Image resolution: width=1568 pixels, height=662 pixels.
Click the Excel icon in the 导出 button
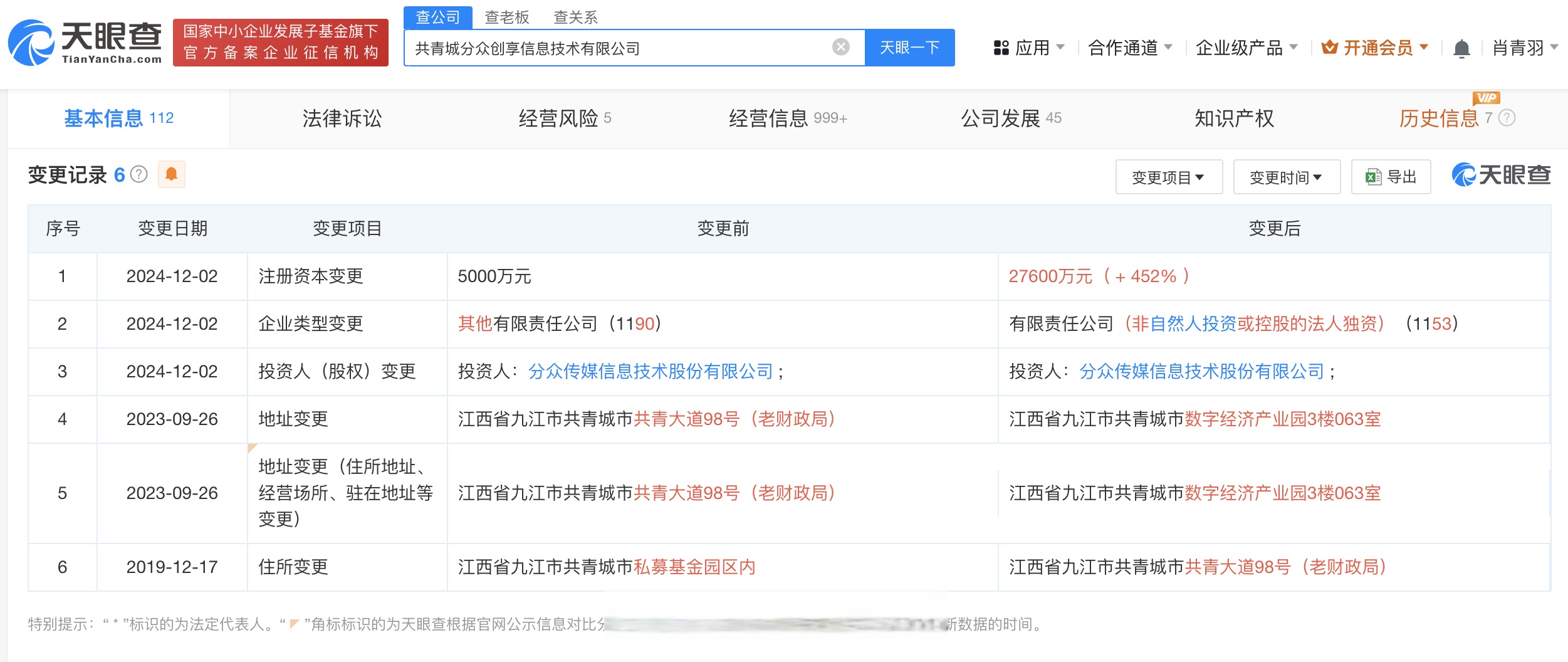tap(1373, 177)
